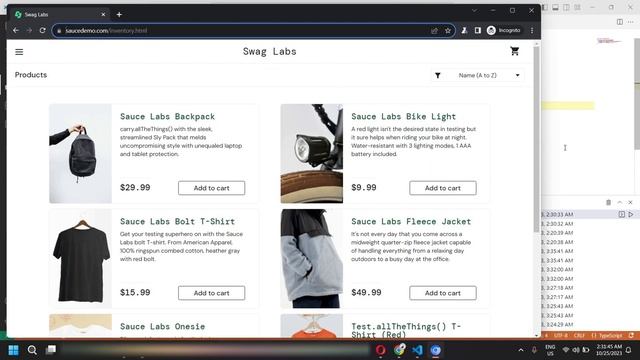Go back with the browser back arrow
Viewport: 640px width, 360px height.
pos(16,31)
